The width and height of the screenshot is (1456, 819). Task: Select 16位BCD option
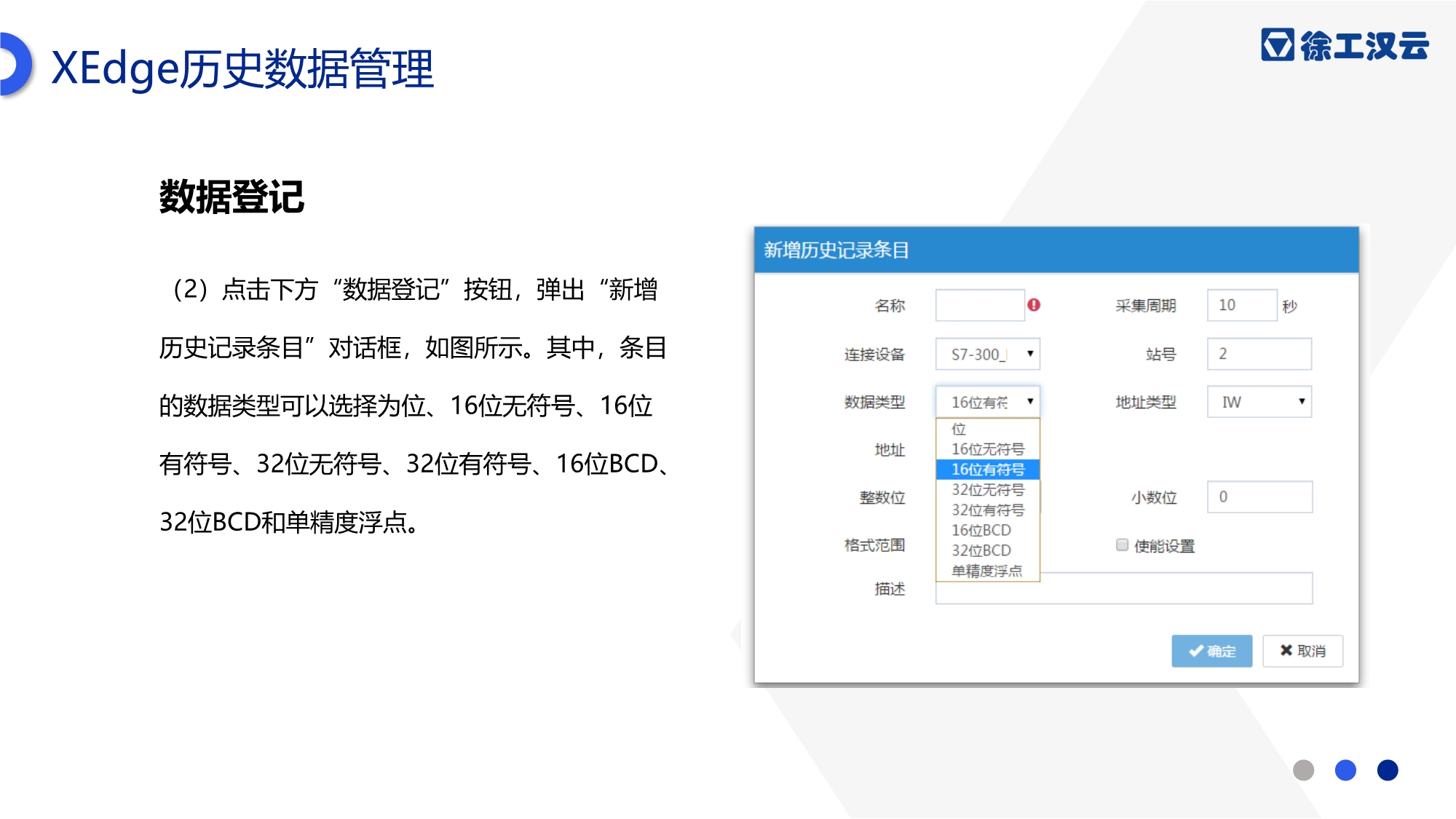tap(988, 530)
